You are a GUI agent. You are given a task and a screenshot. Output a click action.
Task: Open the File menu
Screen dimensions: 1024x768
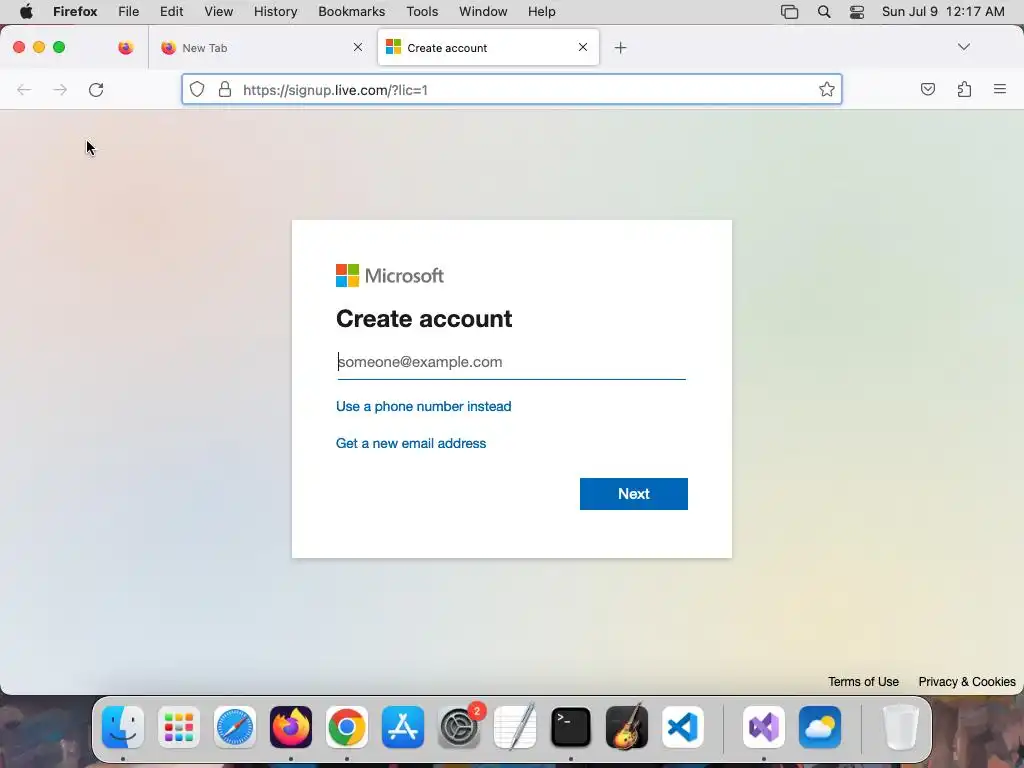(129, 12)
